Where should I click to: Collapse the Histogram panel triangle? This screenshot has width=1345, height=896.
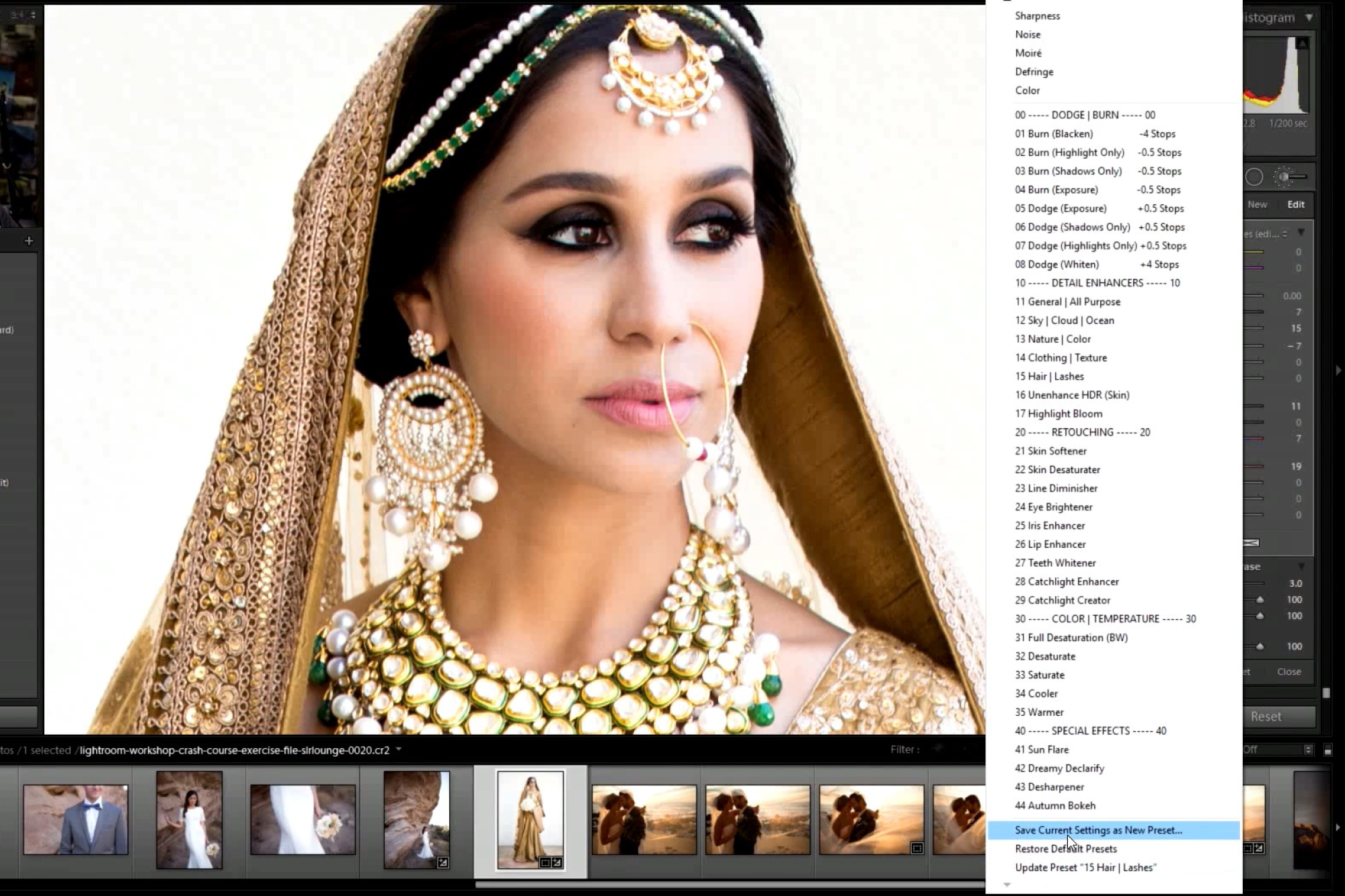coord(1309,17)
